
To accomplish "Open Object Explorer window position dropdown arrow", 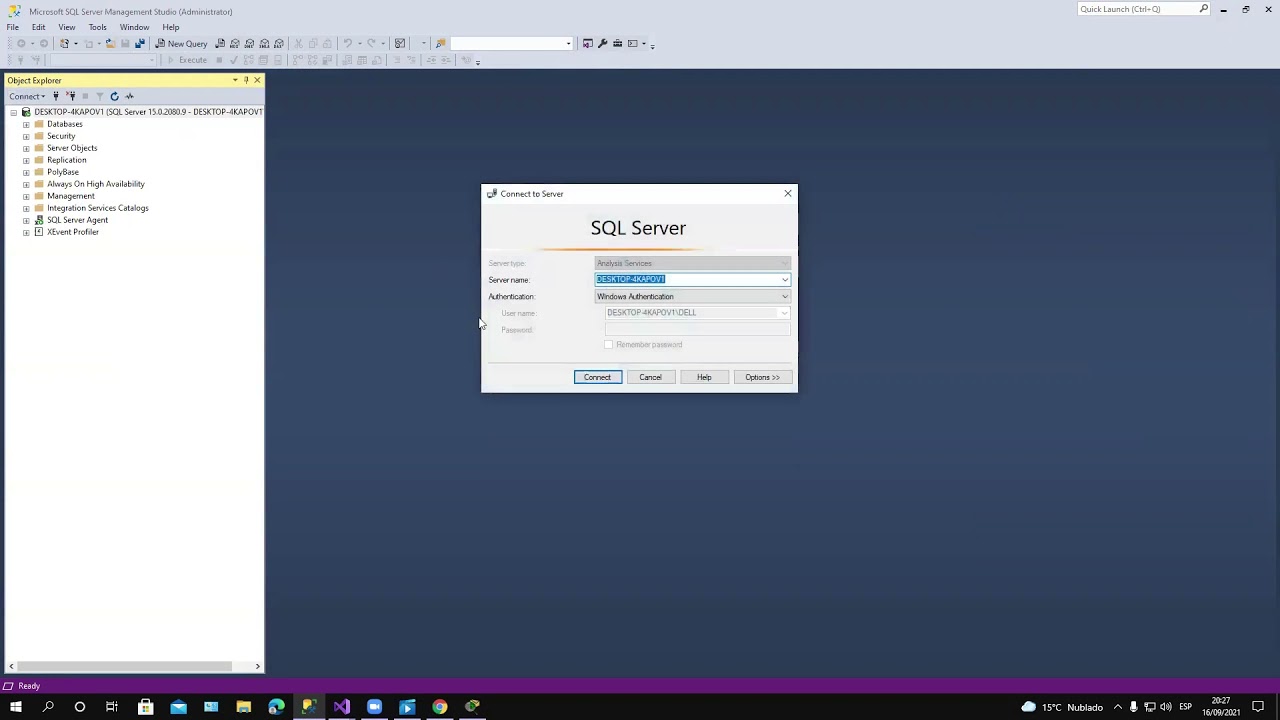I will 235,80.
